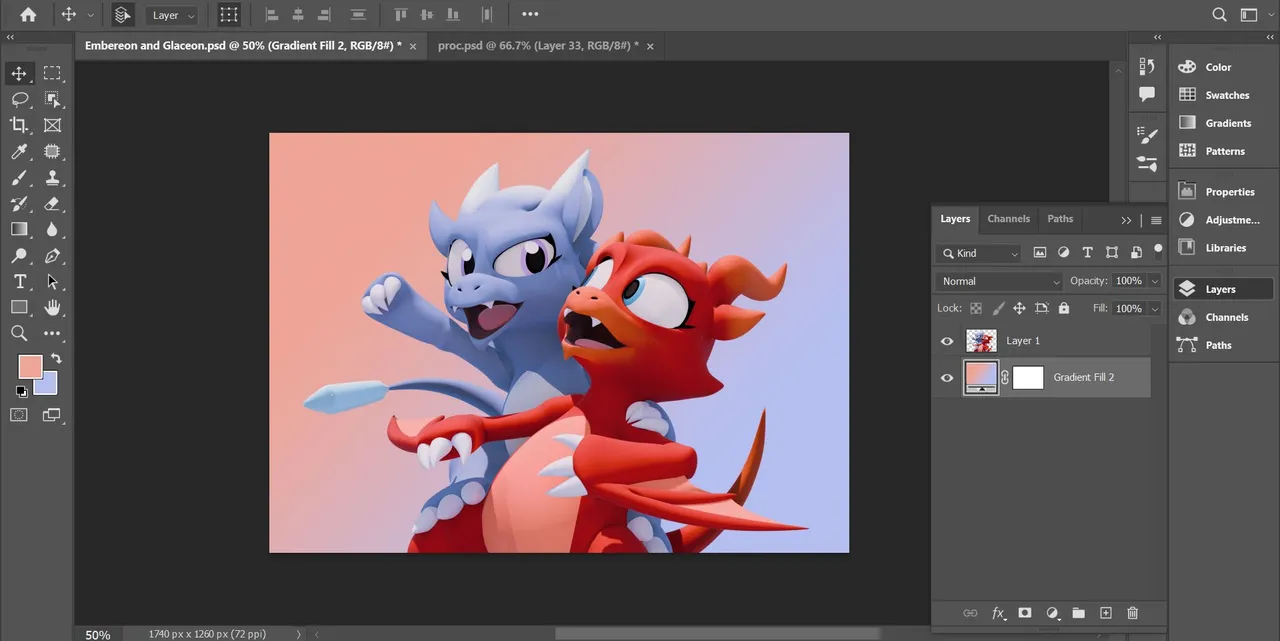Viewport: 1280px width, 641px height.
Task: Go to the Home screen
Action: 28,15
